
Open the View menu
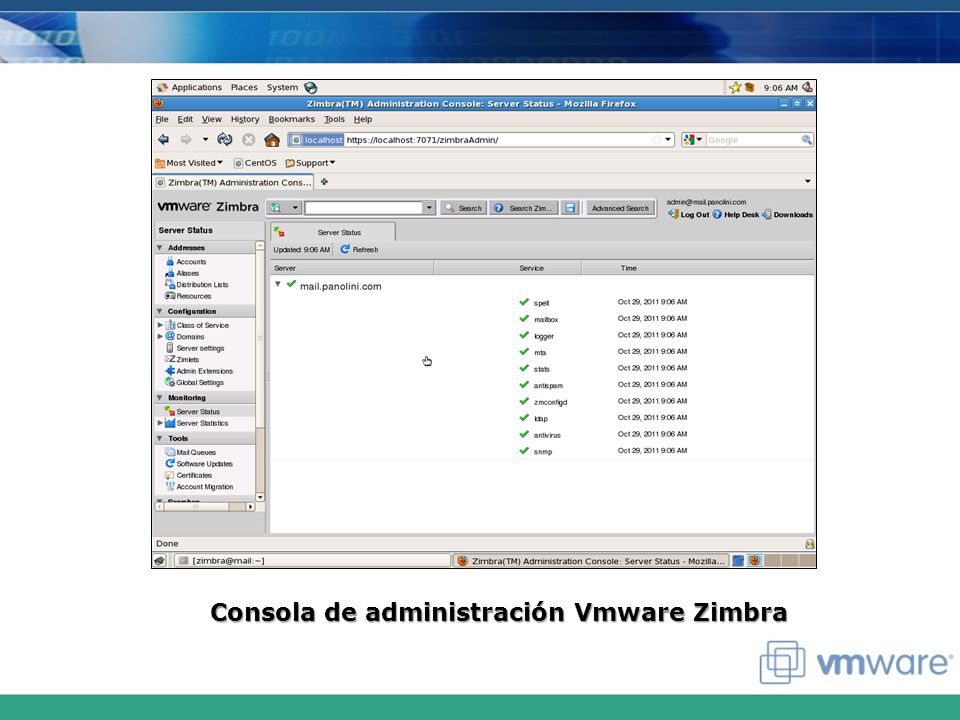point(211,119)
